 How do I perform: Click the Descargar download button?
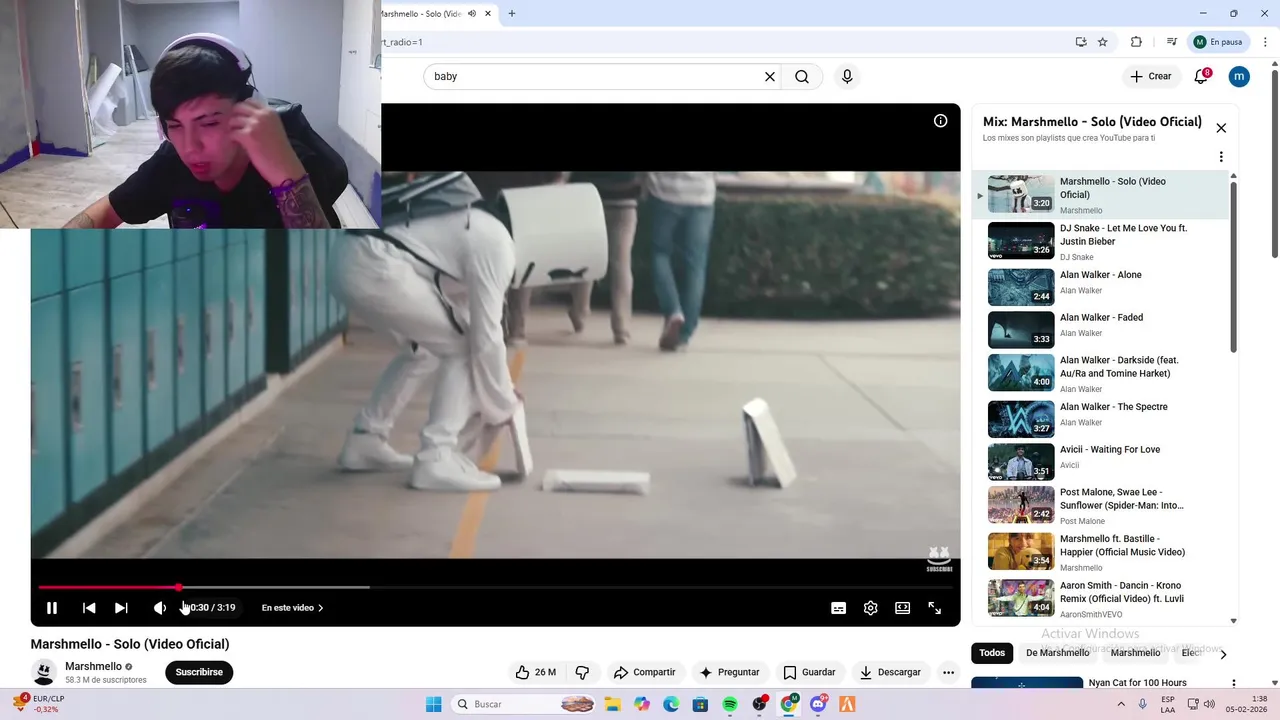click(890, 672)
